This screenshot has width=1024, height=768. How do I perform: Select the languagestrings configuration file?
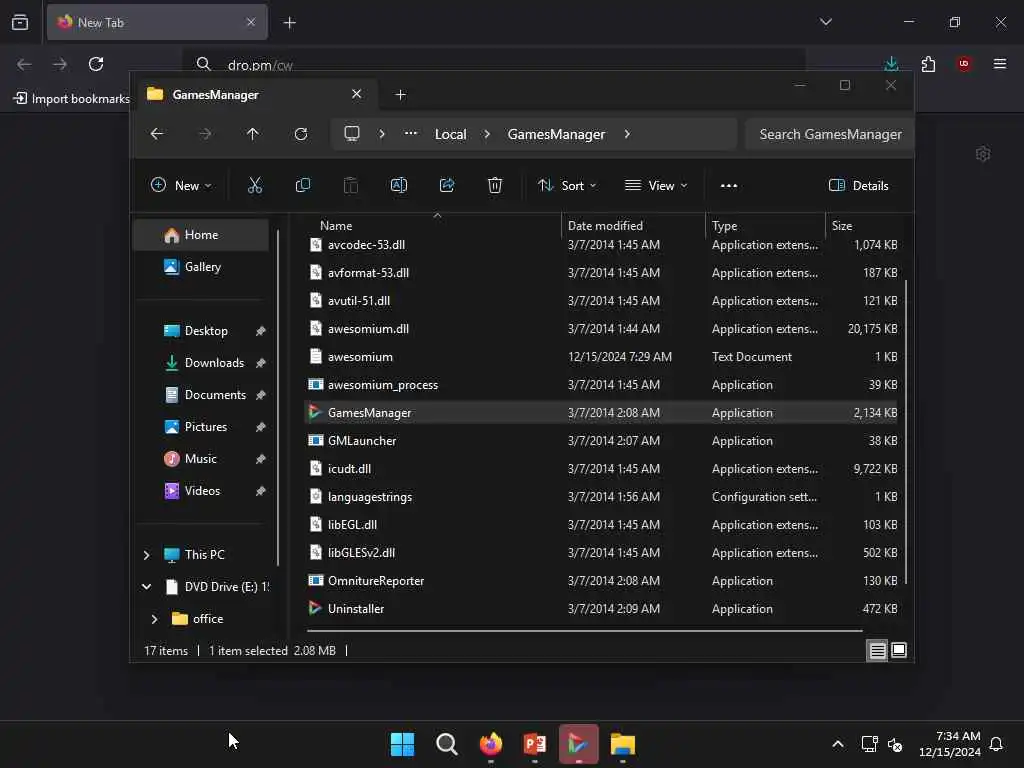click(x=601, y=497)
